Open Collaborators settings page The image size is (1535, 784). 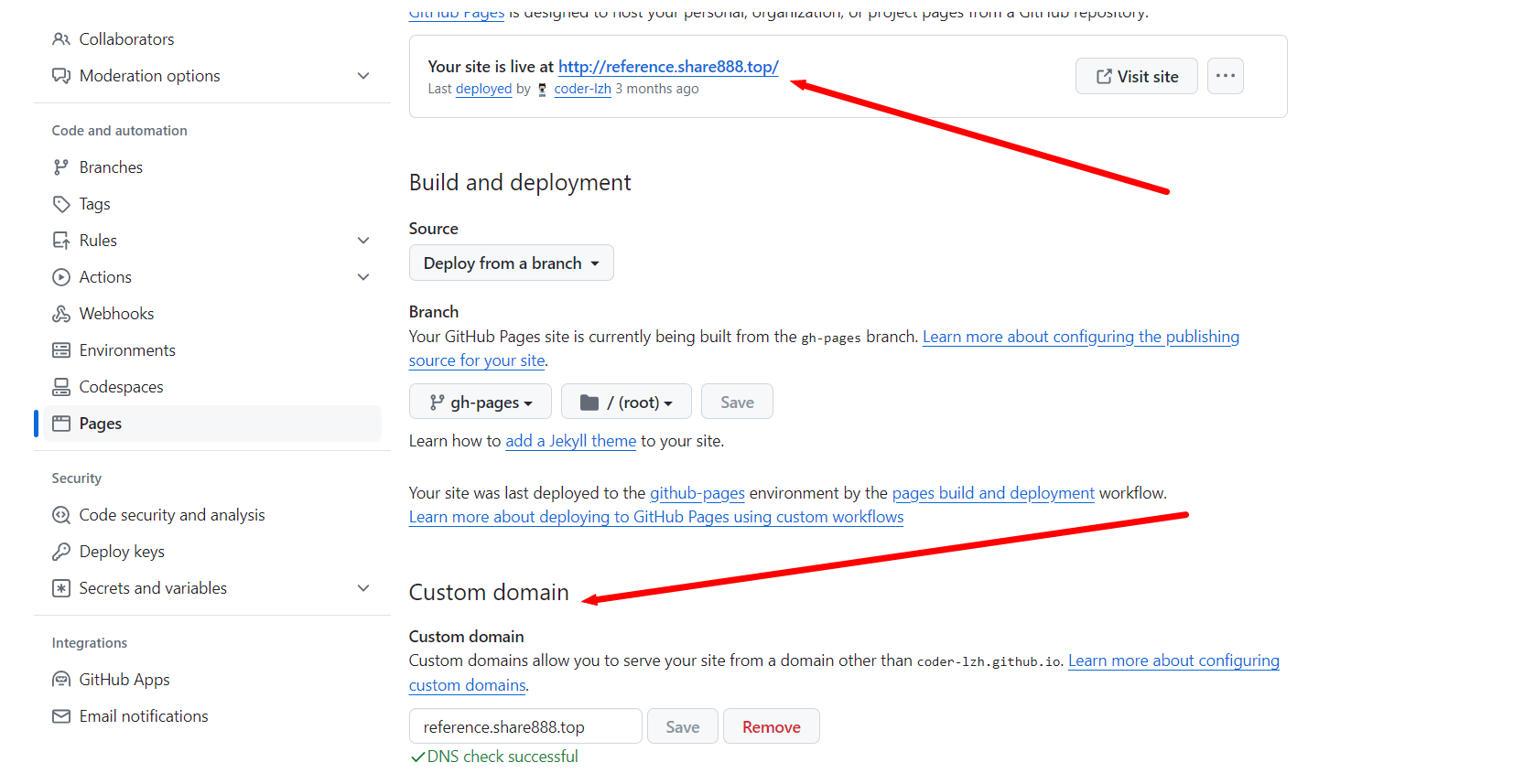tap(126, 39)
